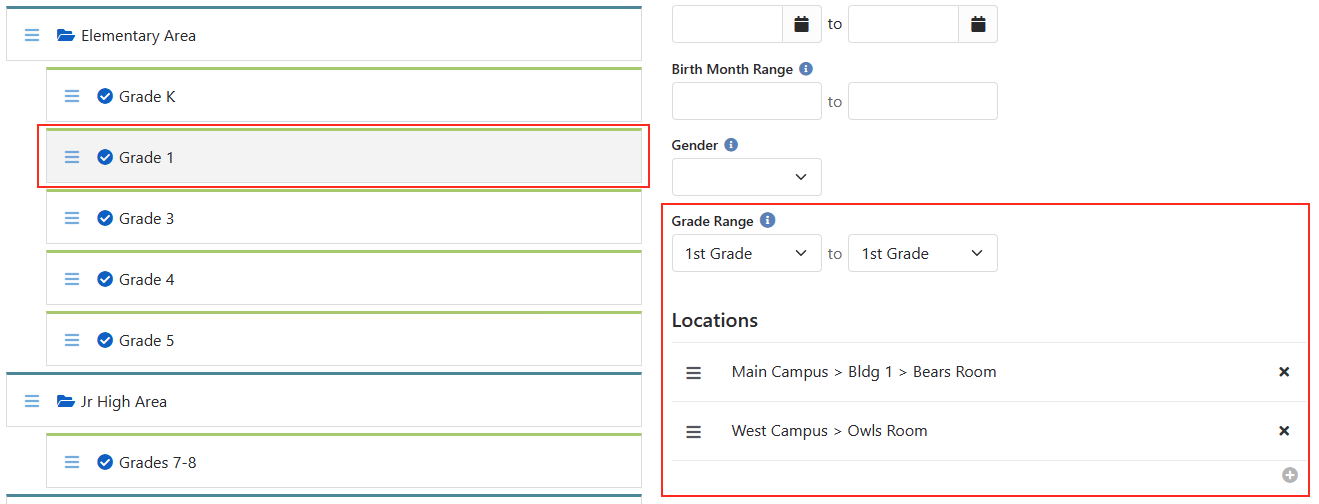
Task: Add a new location with plus icon
Action: pyautogui.click(x=1290, y=475)
